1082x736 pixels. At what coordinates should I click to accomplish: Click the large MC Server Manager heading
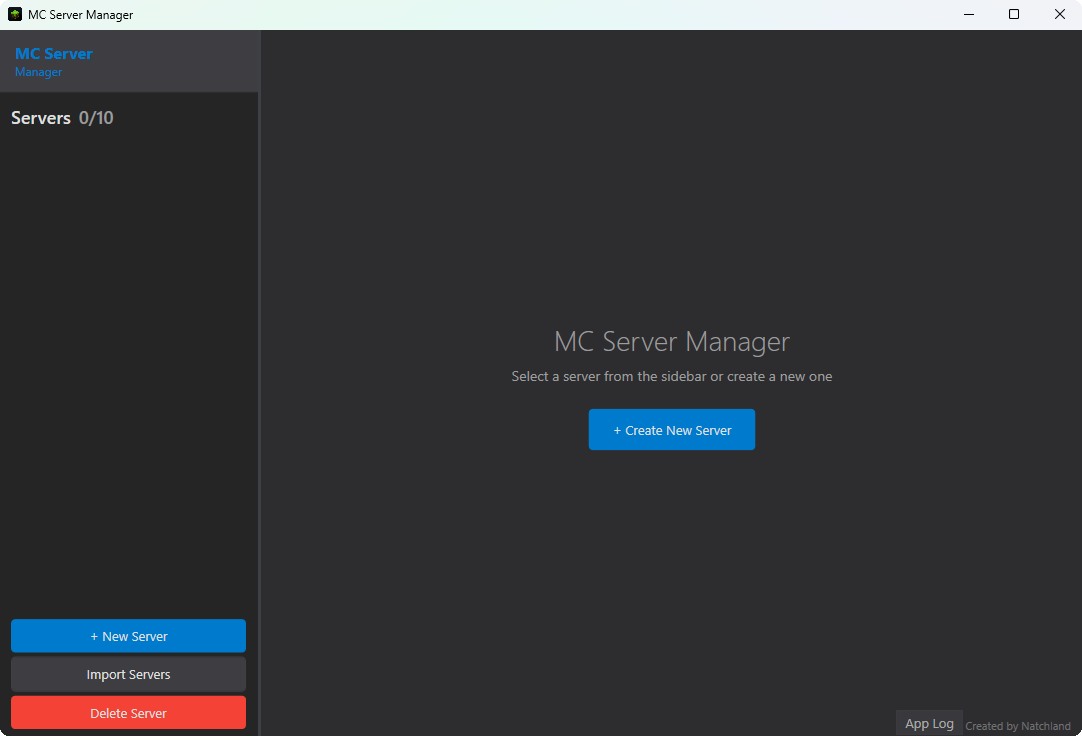pyautogui.click(x=672, y=342)
